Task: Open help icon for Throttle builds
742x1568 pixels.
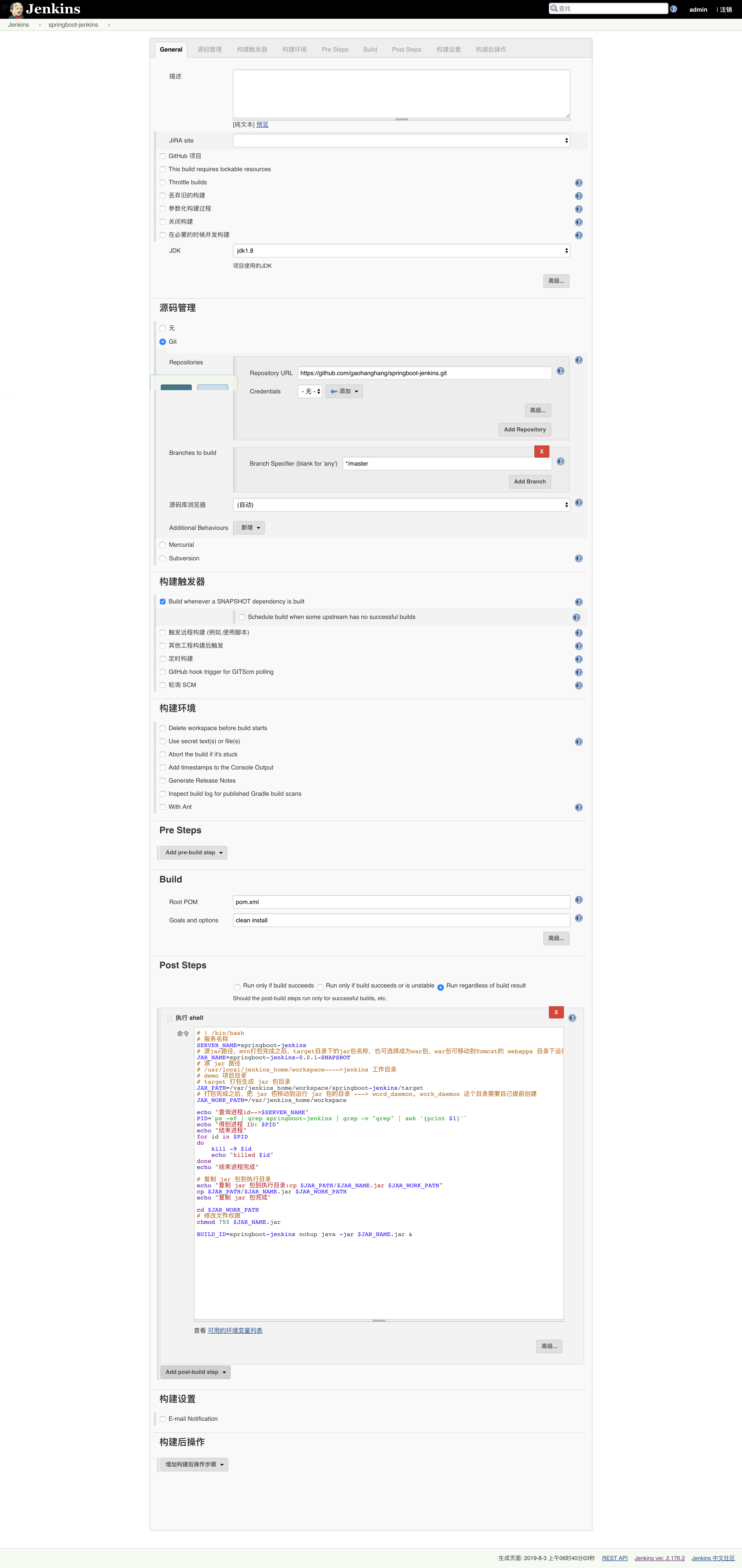Action: point(578,183)
